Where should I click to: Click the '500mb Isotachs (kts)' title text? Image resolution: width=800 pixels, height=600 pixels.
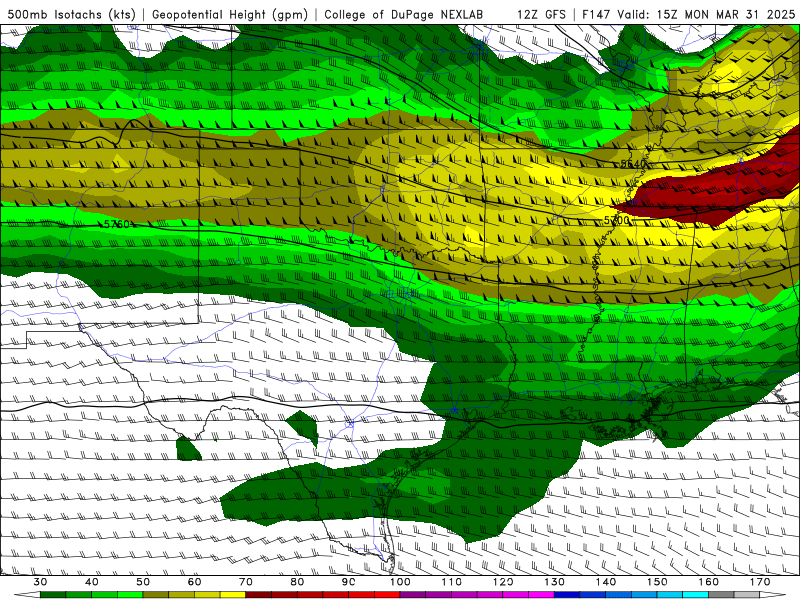click(71, 15)
